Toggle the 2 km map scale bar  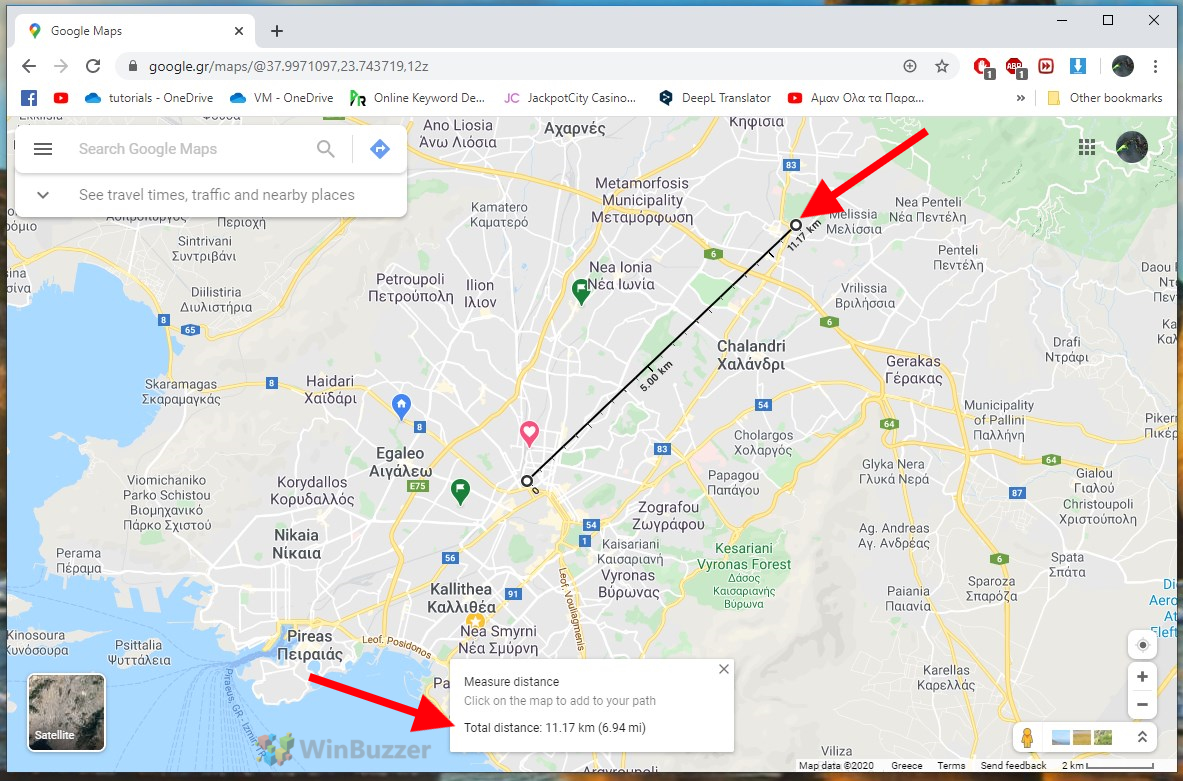click(x=1108, y=765)
